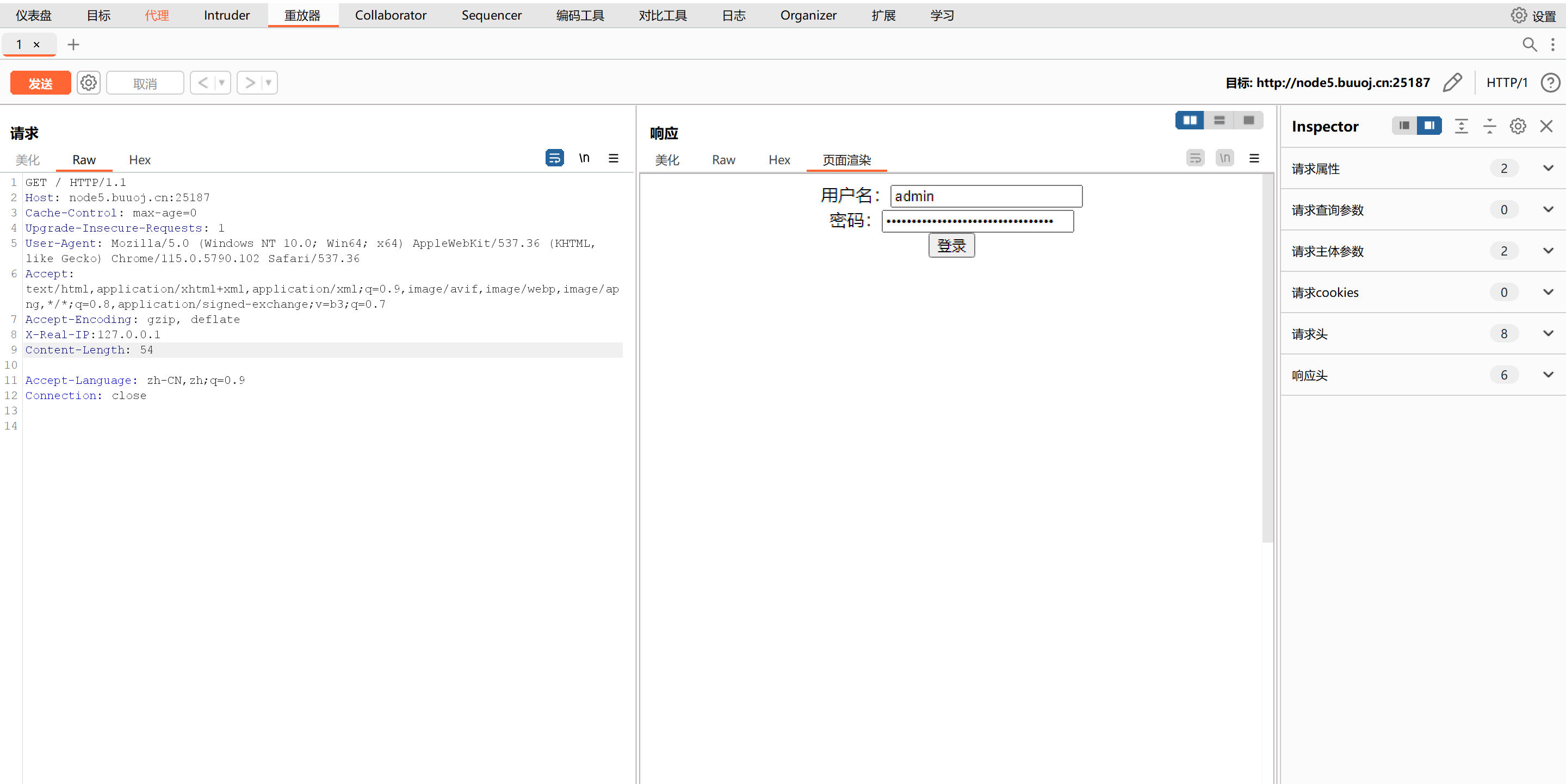Click the repeater settings gear beside Send
The height and width of the screenshot is (784, 1566).
(x=89, y=83)
